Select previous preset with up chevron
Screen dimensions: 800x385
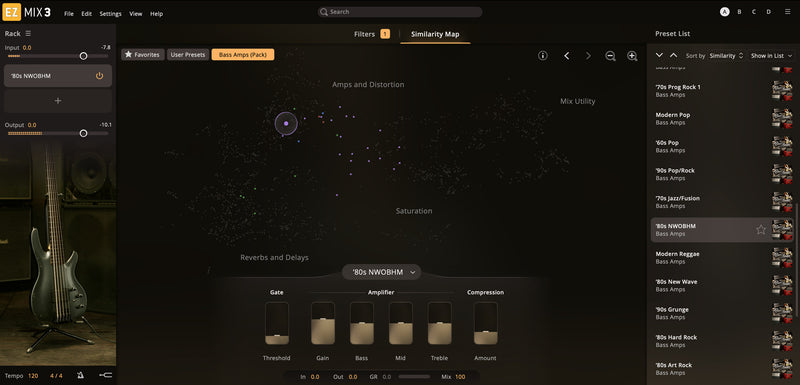pyautogui.click(x=673, y=55)
